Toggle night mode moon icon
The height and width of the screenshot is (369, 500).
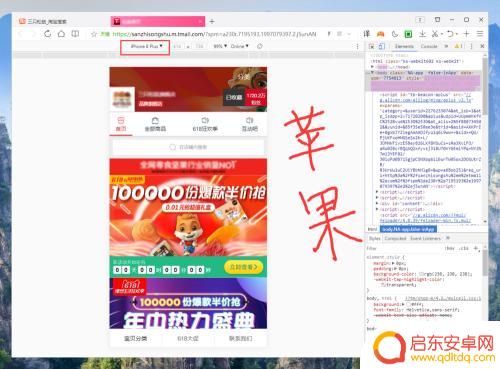[x=395, y=34]
